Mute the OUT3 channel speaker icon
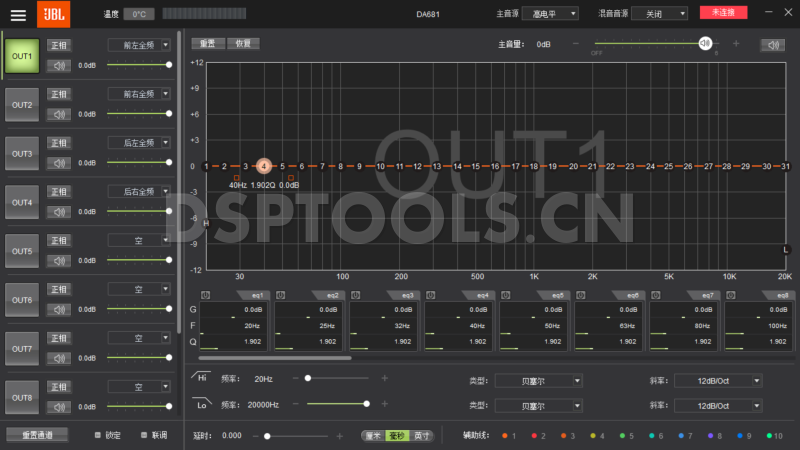 click(59, 163)
